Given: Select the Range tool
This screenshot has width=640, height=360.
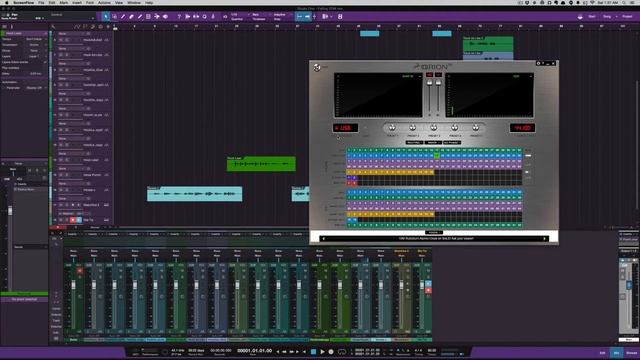Looking at the screenshot, I should tap(114, 17).
